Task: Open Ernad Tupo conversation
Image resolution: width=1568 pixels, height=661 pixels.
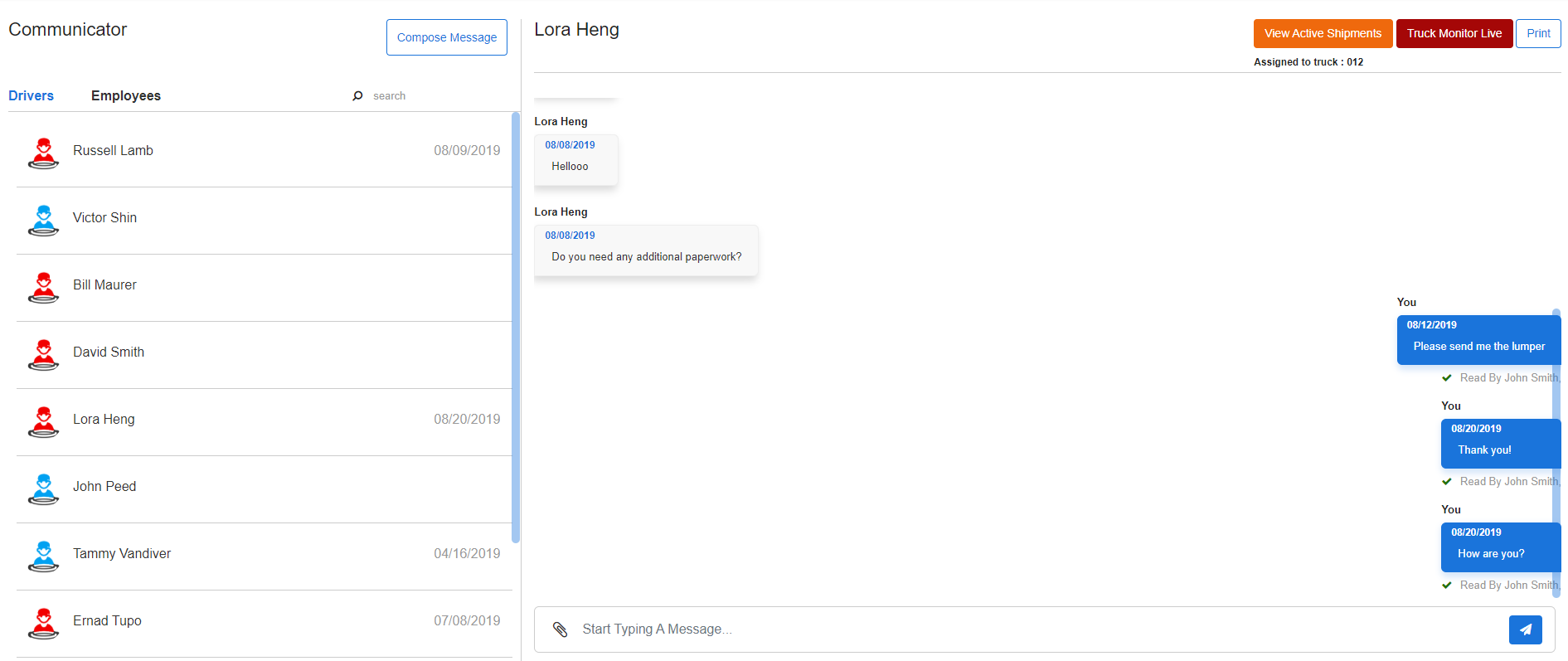Action: point(264,624)
